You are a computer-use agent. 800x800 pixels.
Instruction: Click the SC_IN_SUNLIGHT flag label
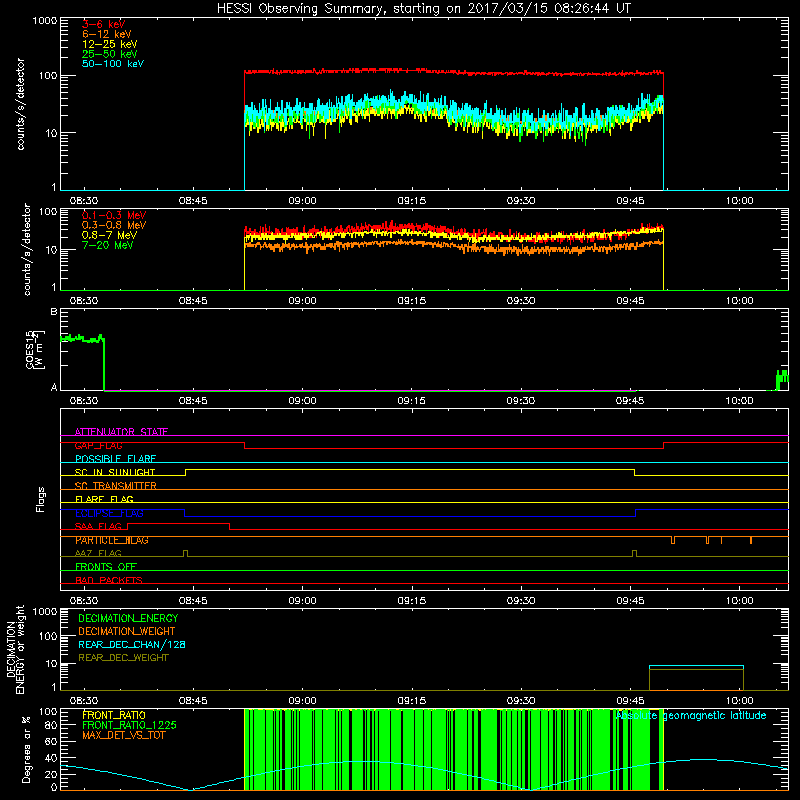tap(115, 472)
